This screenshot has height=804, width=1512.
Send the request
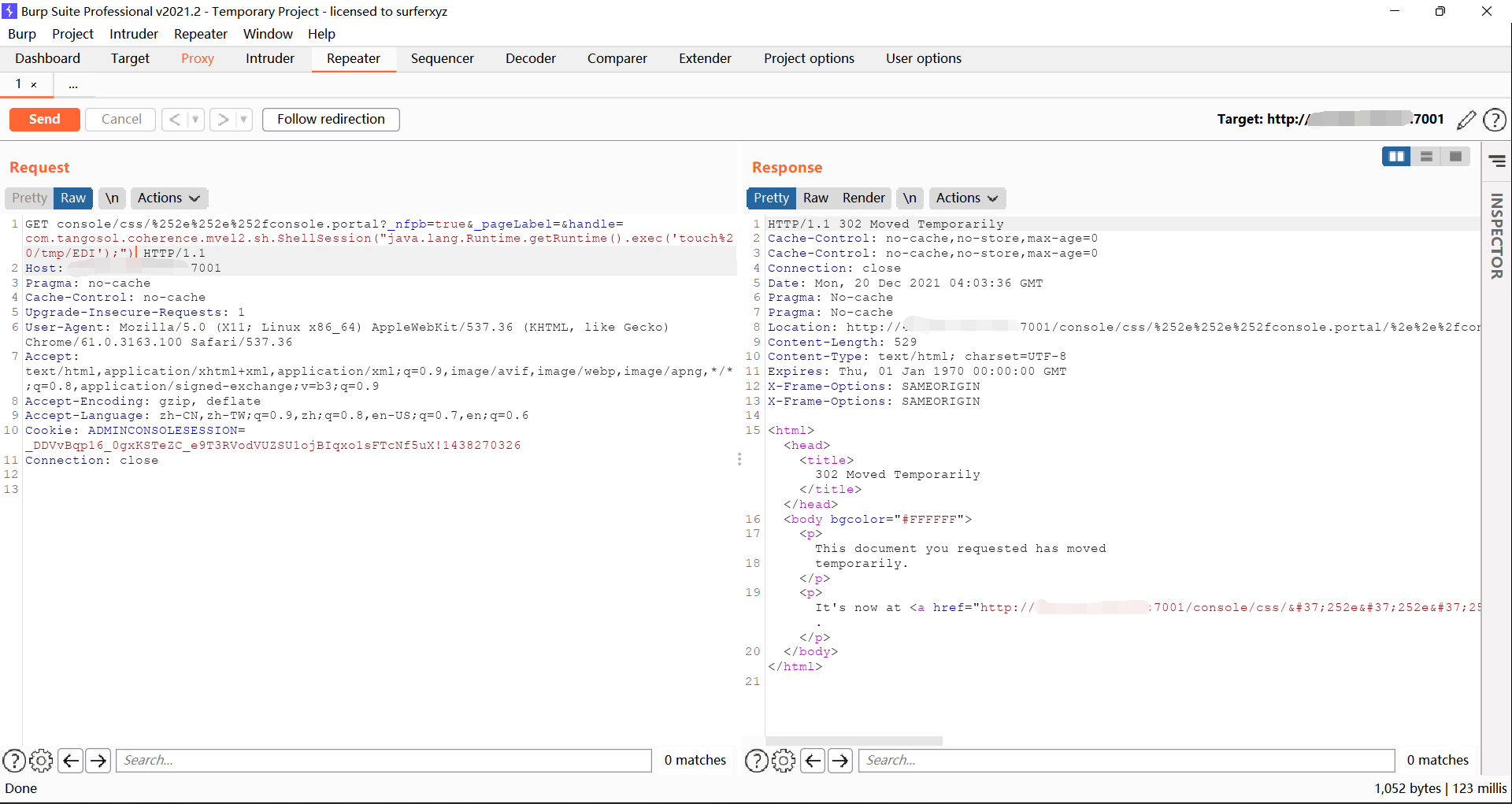(x=45, y=120)
